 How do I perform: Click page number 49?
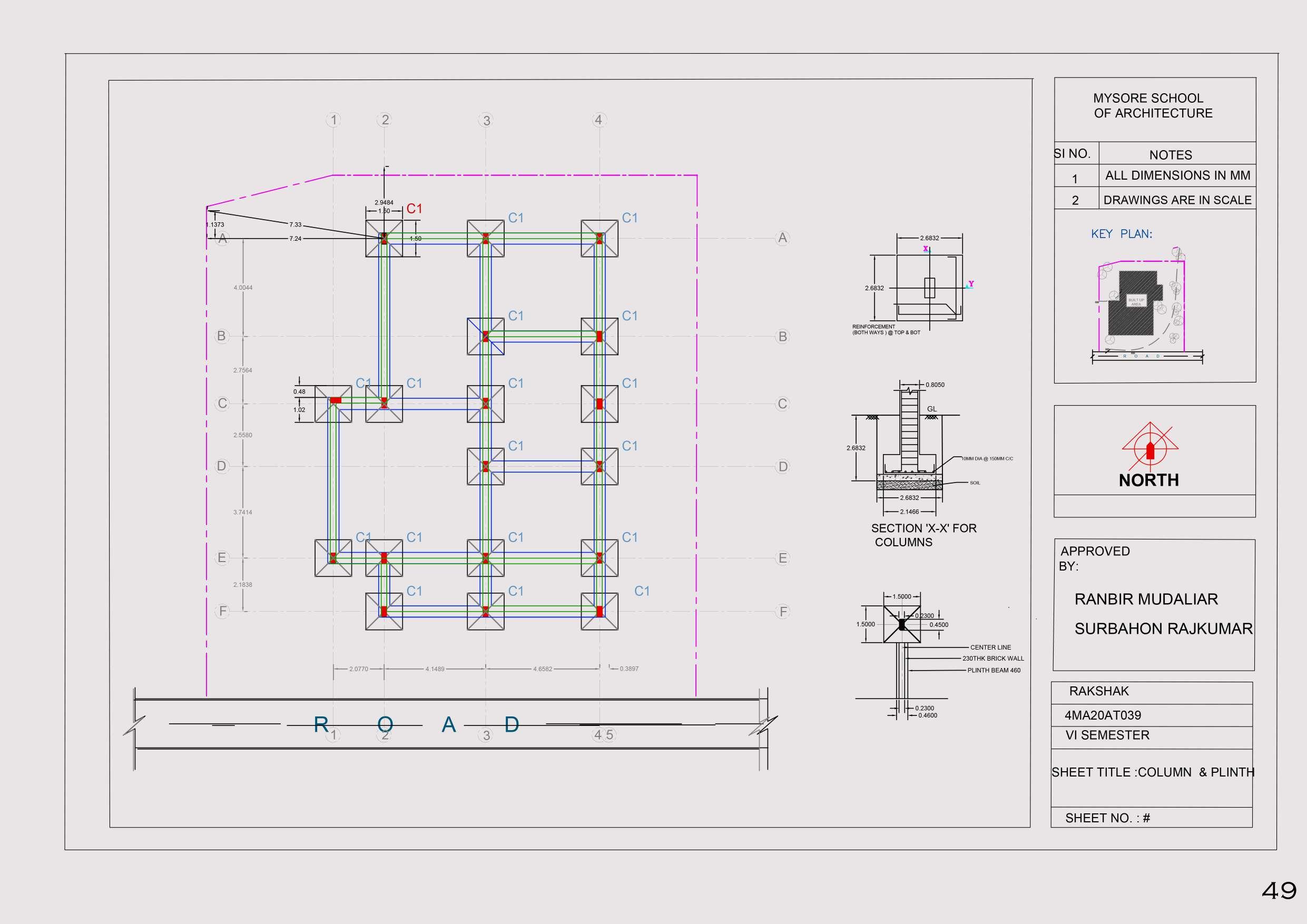pos(1279,891)
